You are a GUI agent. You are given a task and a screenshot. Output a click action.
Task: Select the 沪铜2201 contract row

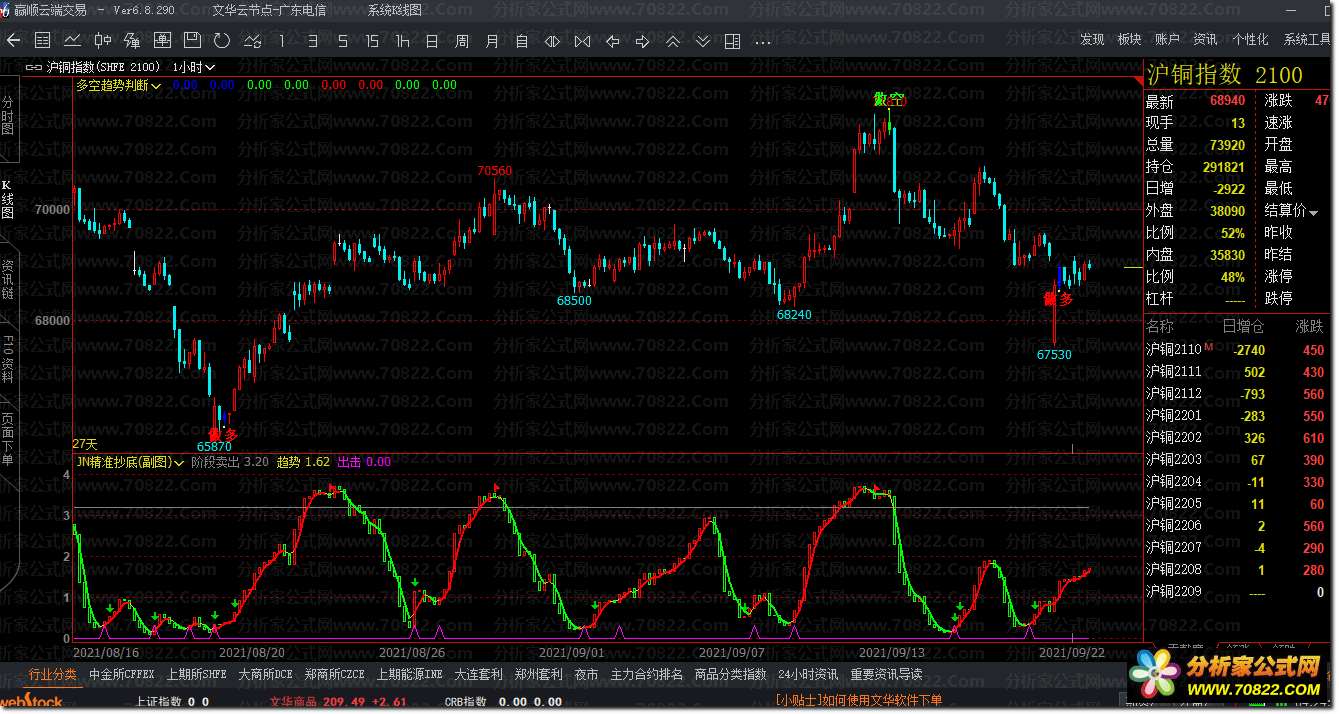click(x=1239, y=416)
